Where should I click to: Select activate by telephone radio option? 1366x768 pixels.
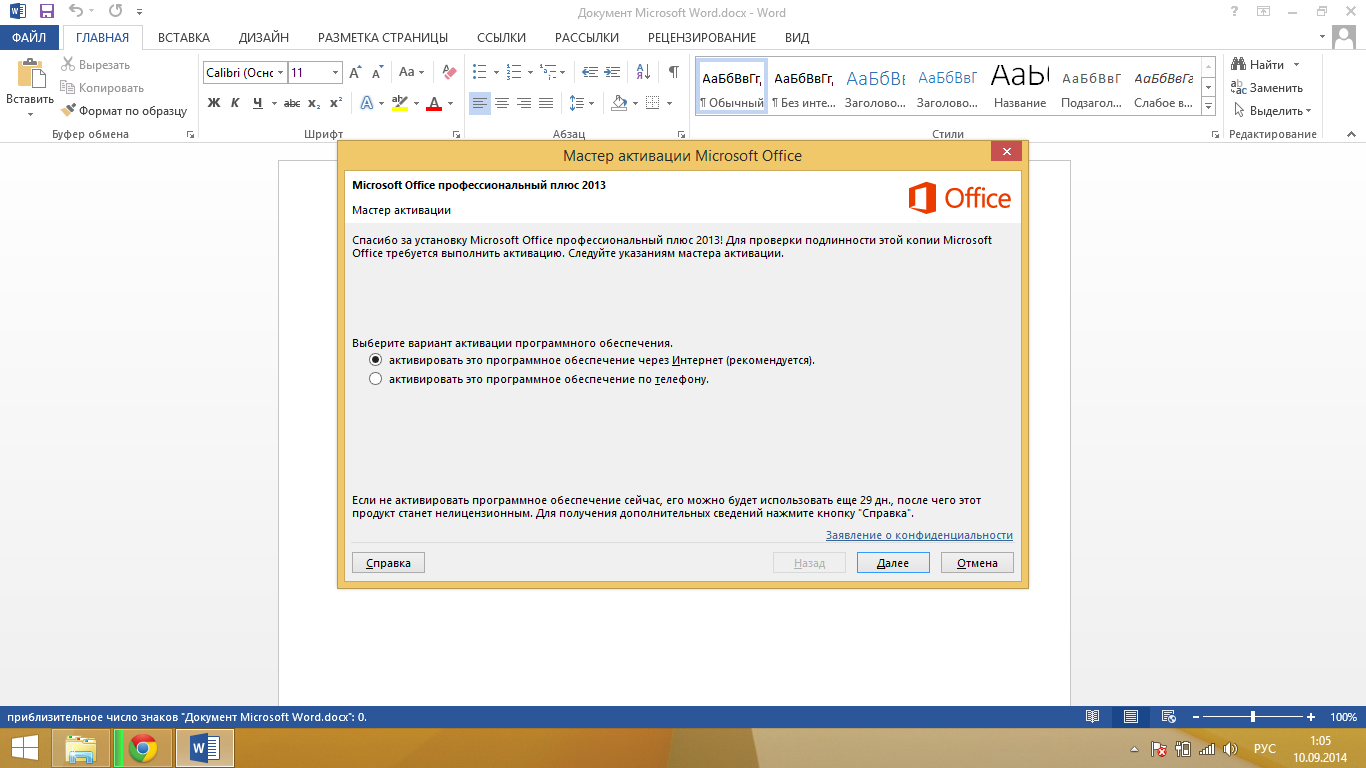(x=376, y=379)
